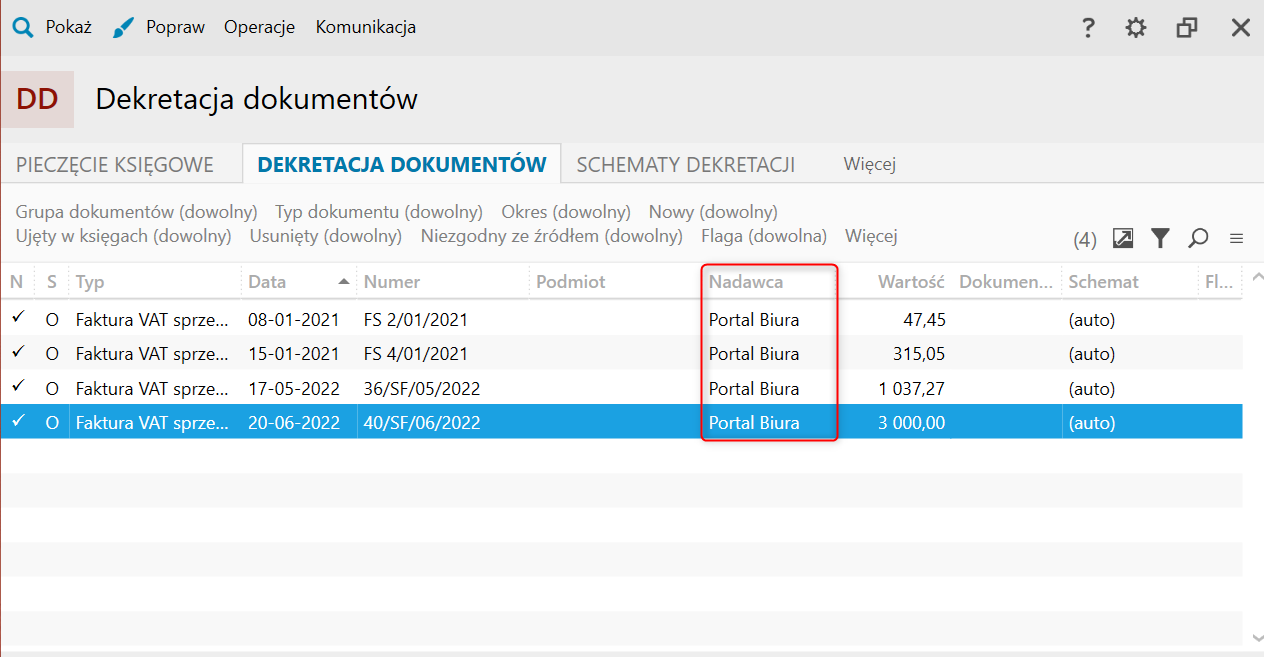
Task: Click invoice number FS 2/01/2021
Action: [416, 320]
